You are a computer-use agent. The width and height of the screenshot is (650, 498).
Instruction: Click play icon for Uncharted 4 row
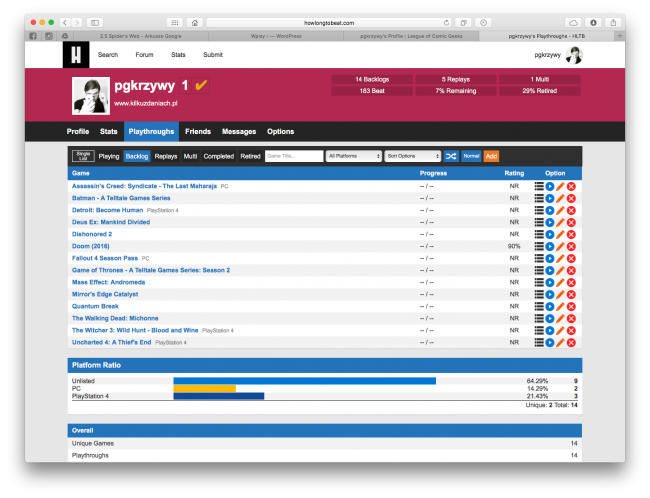click(x=550, y=343)
